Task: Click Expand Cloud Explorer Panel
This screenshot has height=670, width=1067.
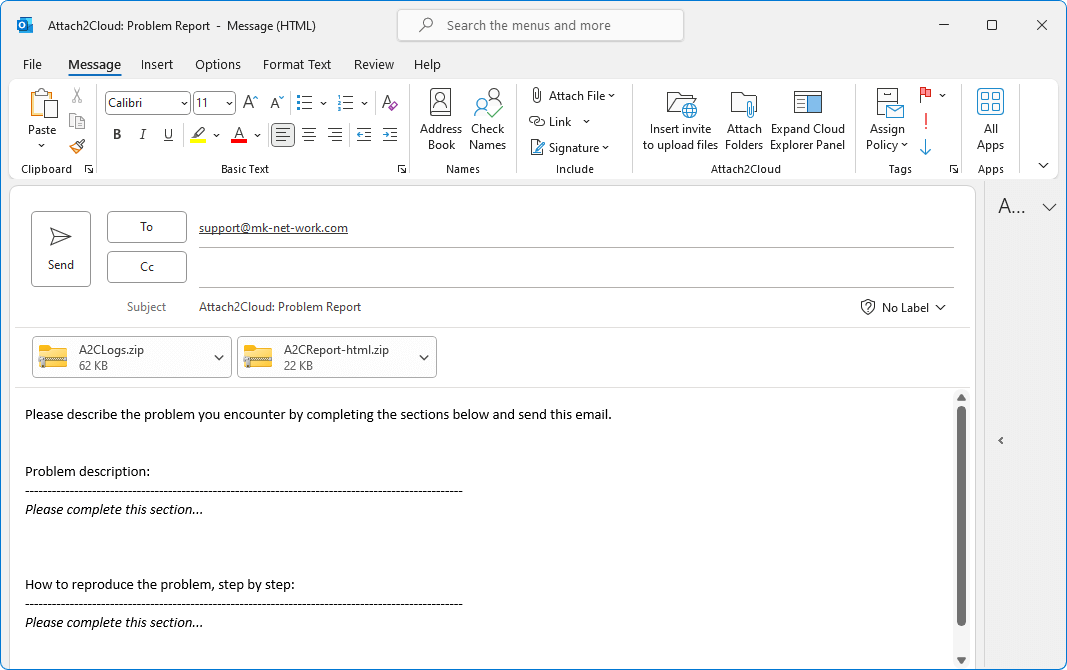Action: [808, 120]
